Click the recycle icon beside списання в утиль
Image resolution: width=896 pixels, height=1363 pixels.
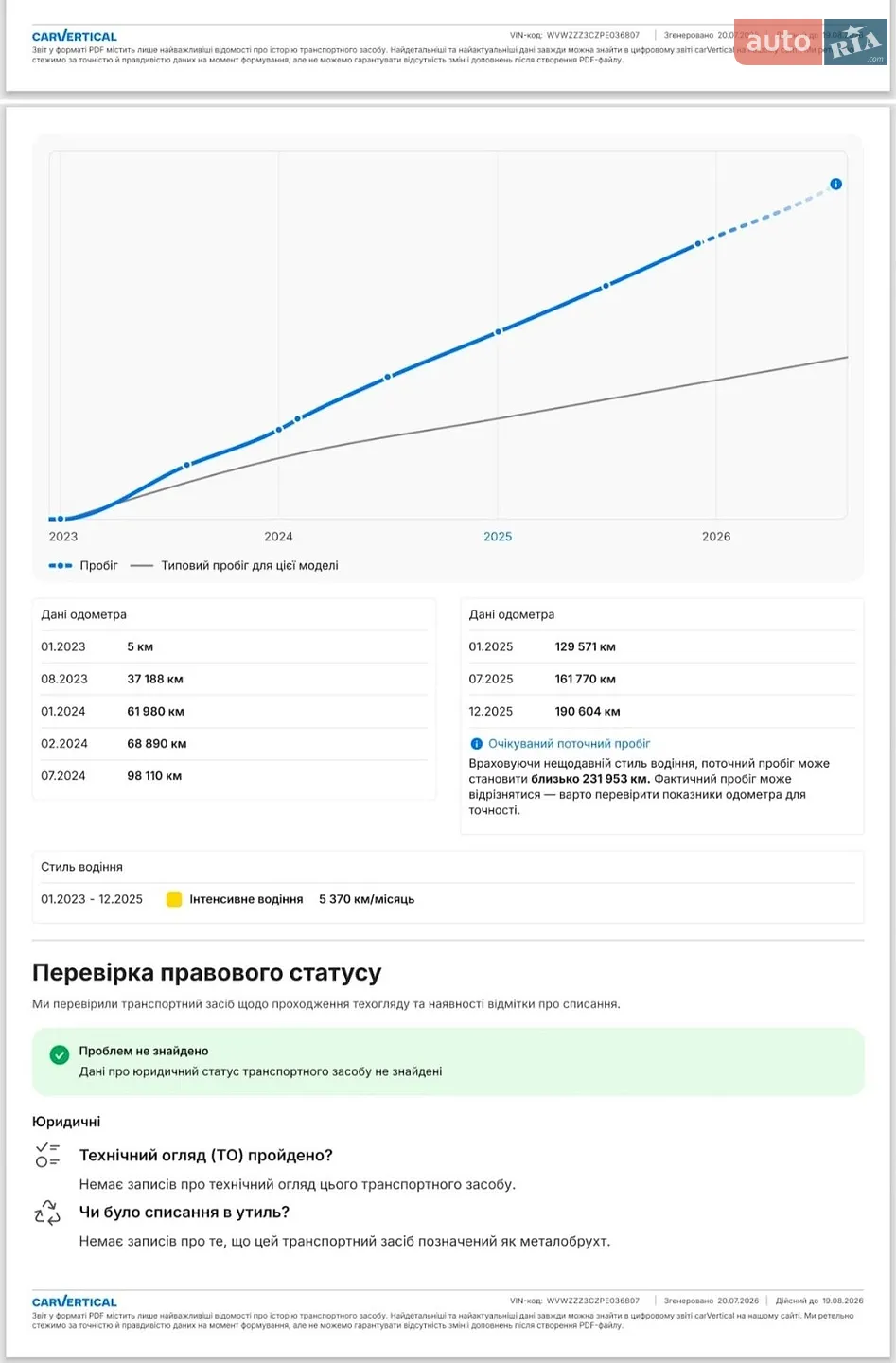(47, 1213)
